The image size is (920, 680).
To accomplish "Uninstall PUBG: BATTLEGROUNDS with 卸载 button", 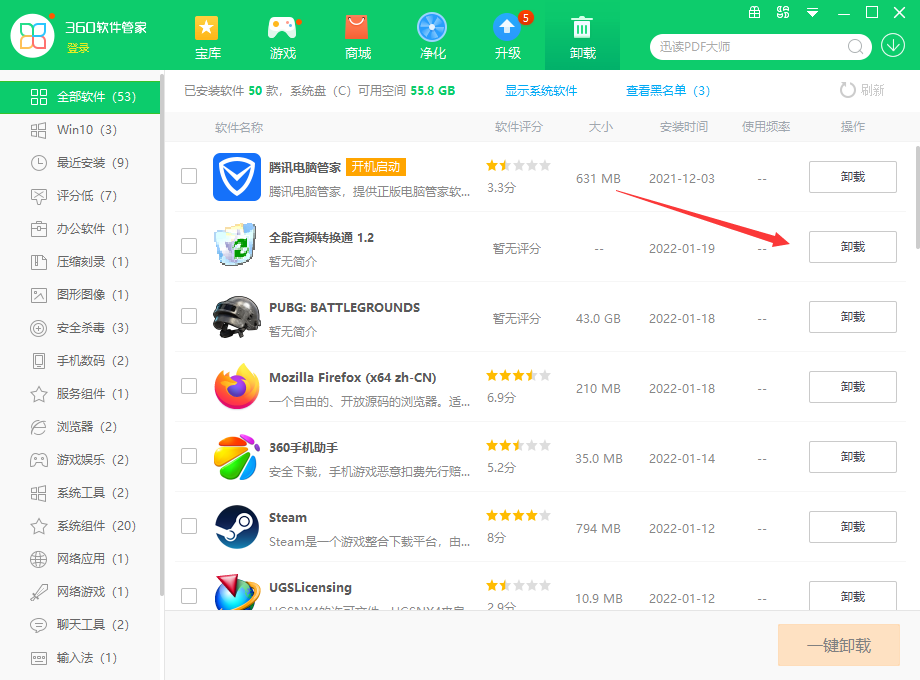I will [x=853, y=317].
